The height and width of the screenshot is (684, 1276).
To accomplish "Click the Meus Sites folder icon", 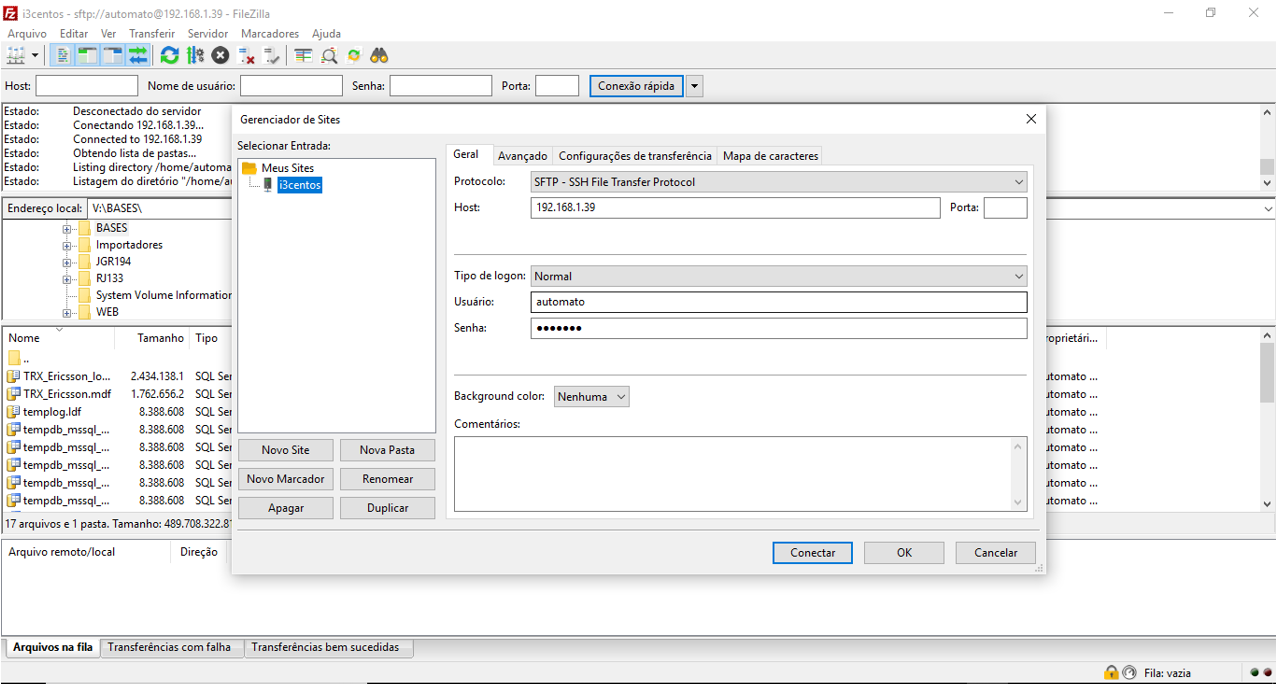I will 250,168.
